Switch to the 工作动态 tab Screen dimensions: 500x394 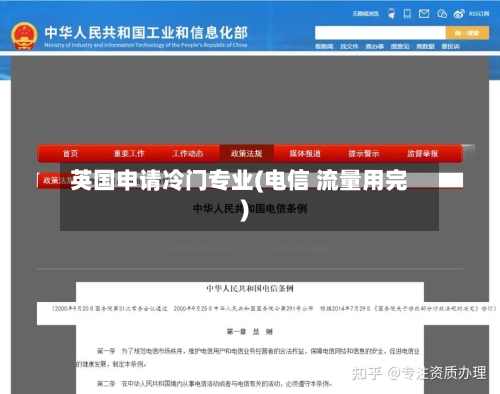click(188, 153)
